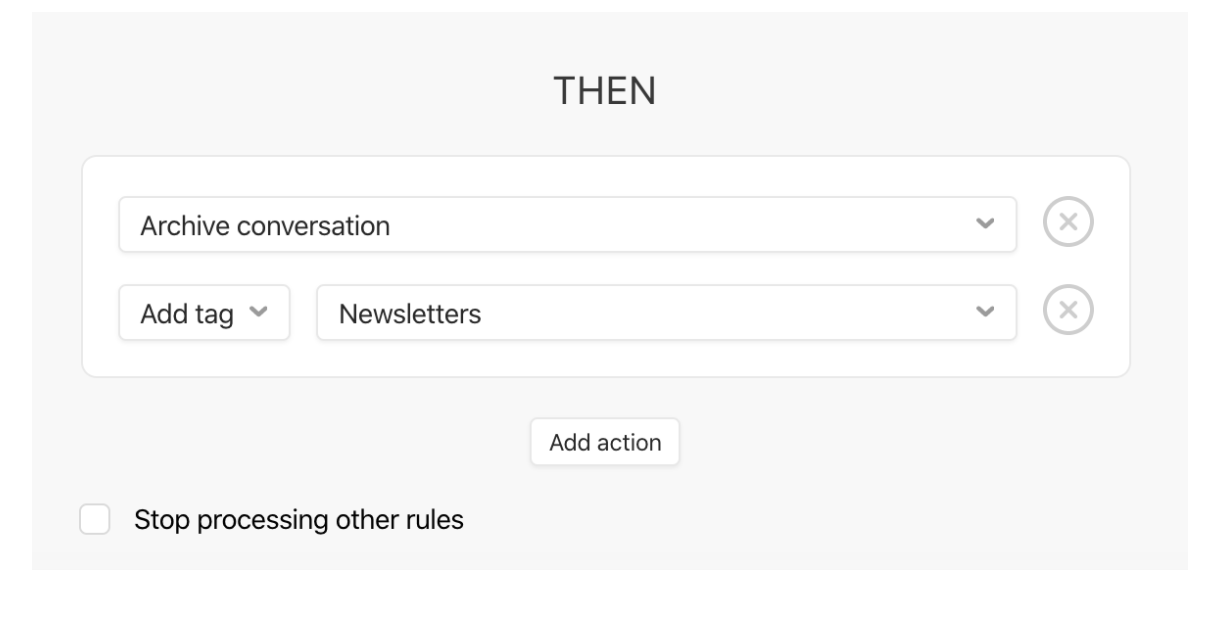Screen dimensions: 1230x618
Task: Click the THEN section heading
Action: (605, 93)
